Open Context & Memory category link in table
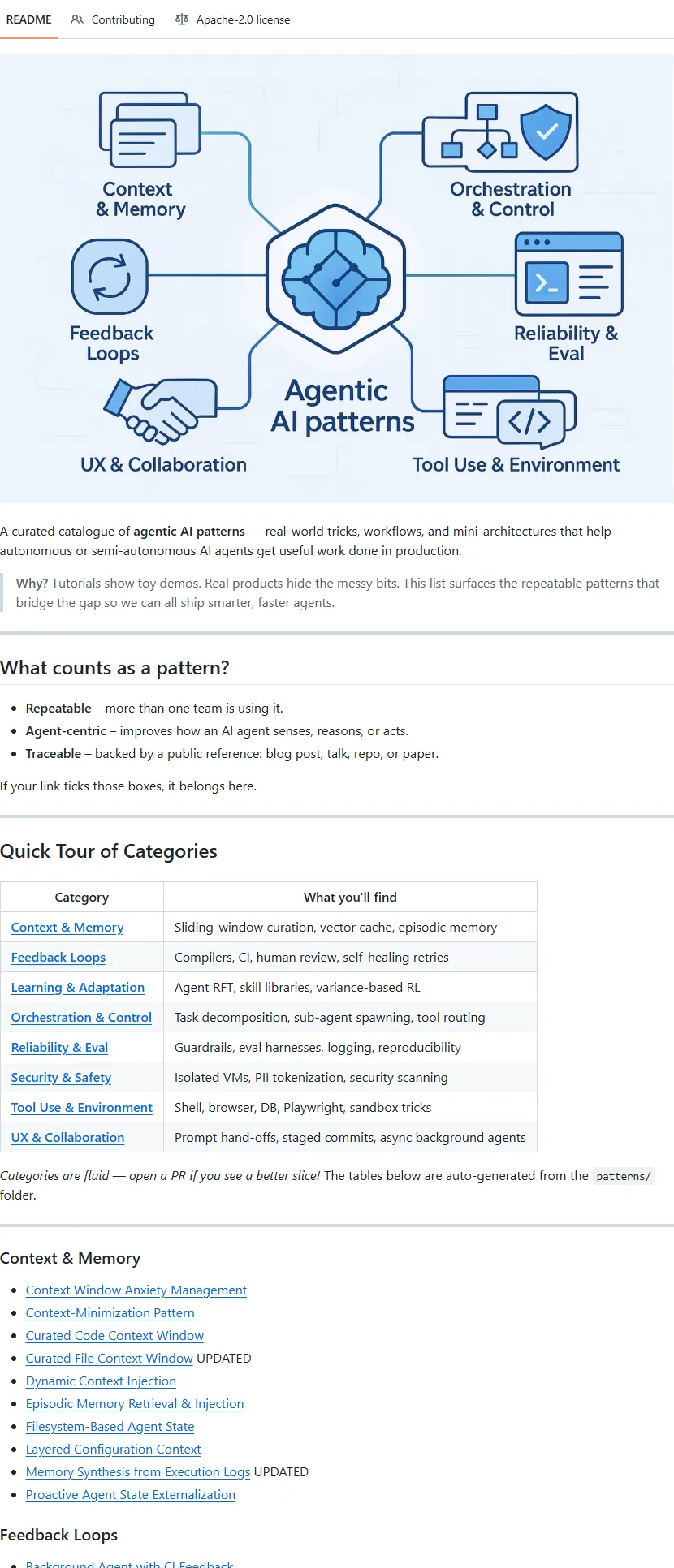This screenshot has width=674, height=1568. tap(67, 927)
